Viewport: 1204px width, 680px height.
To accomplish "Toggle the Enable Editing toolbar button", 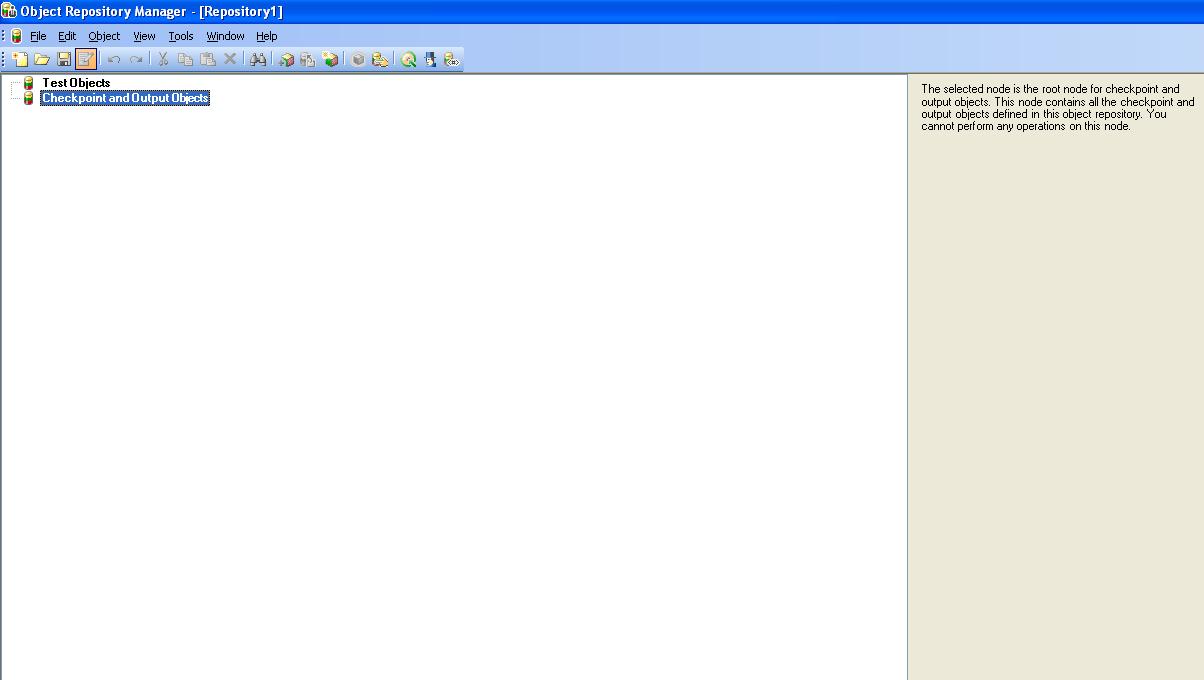I will (86, 60).
